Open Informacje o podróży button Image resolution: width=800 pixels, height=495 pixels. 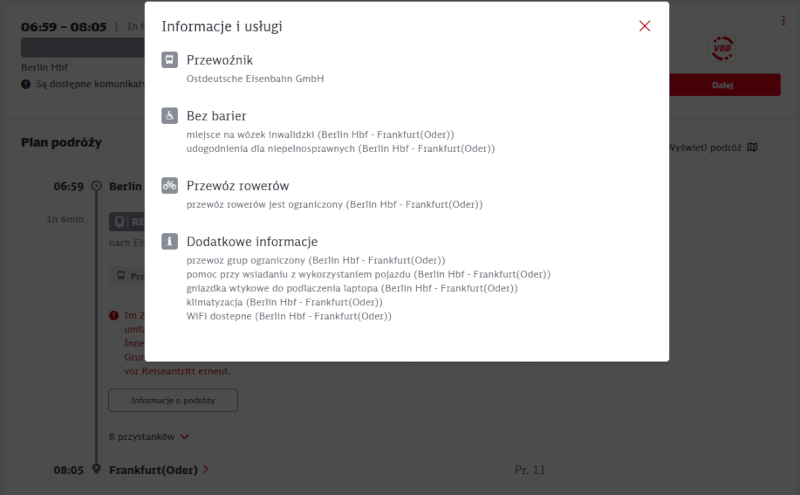[x=173, y=400]
